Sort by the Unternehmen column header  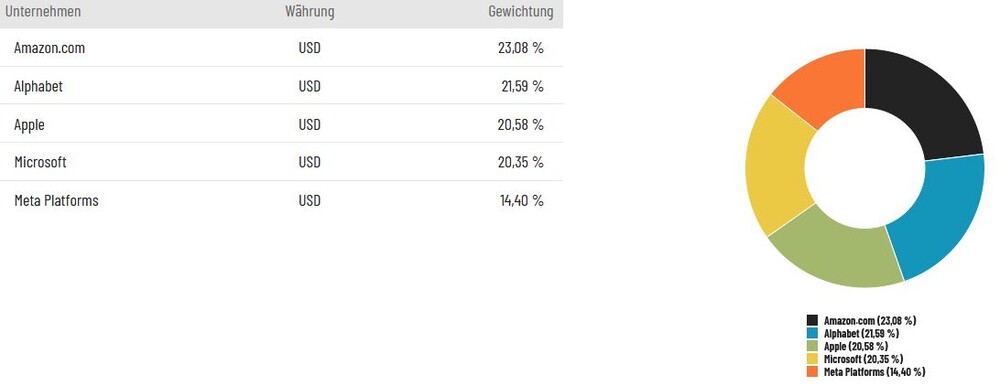click(43, 11)
